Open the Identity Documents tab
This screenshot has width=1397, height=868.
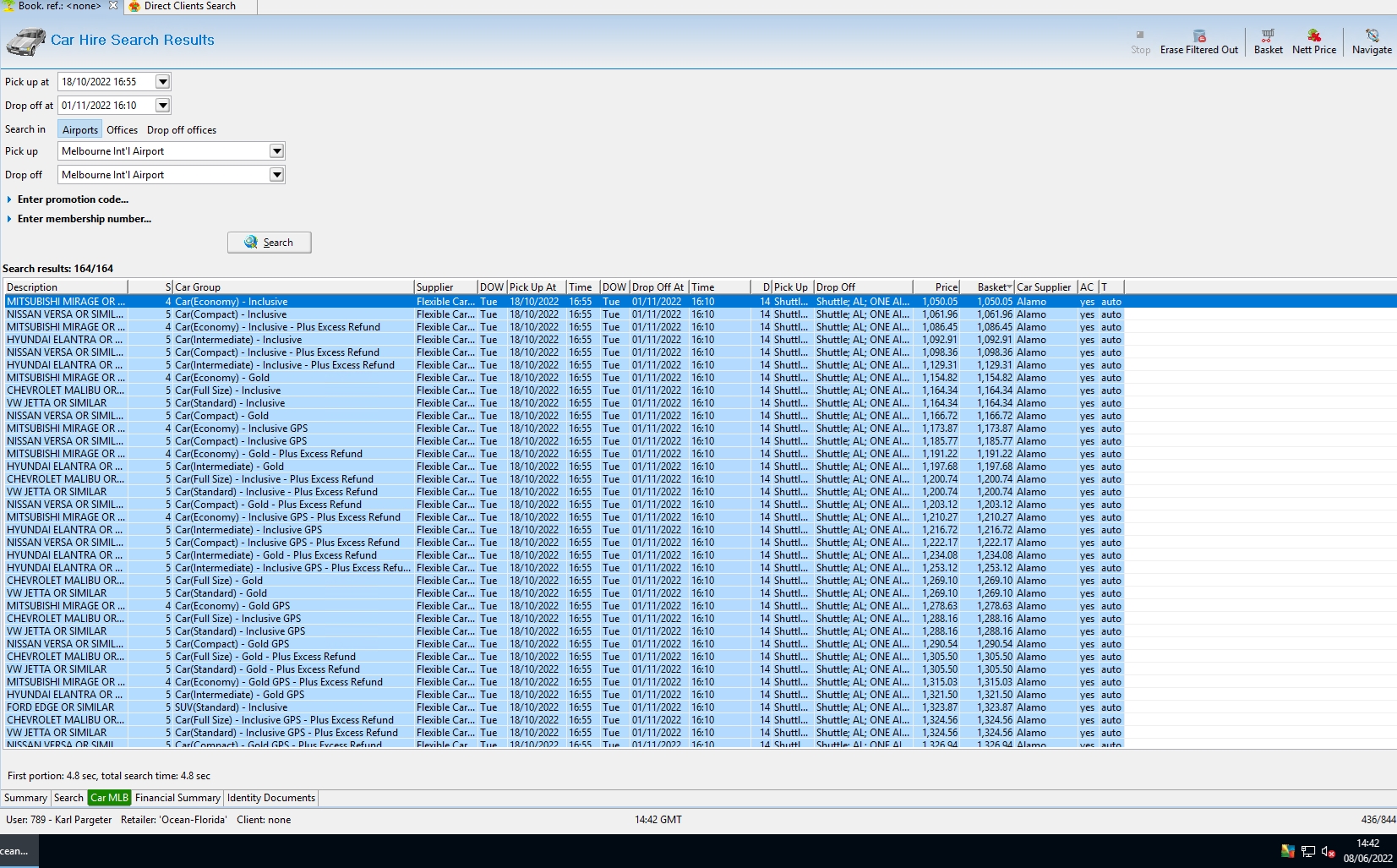coord(271,798)
